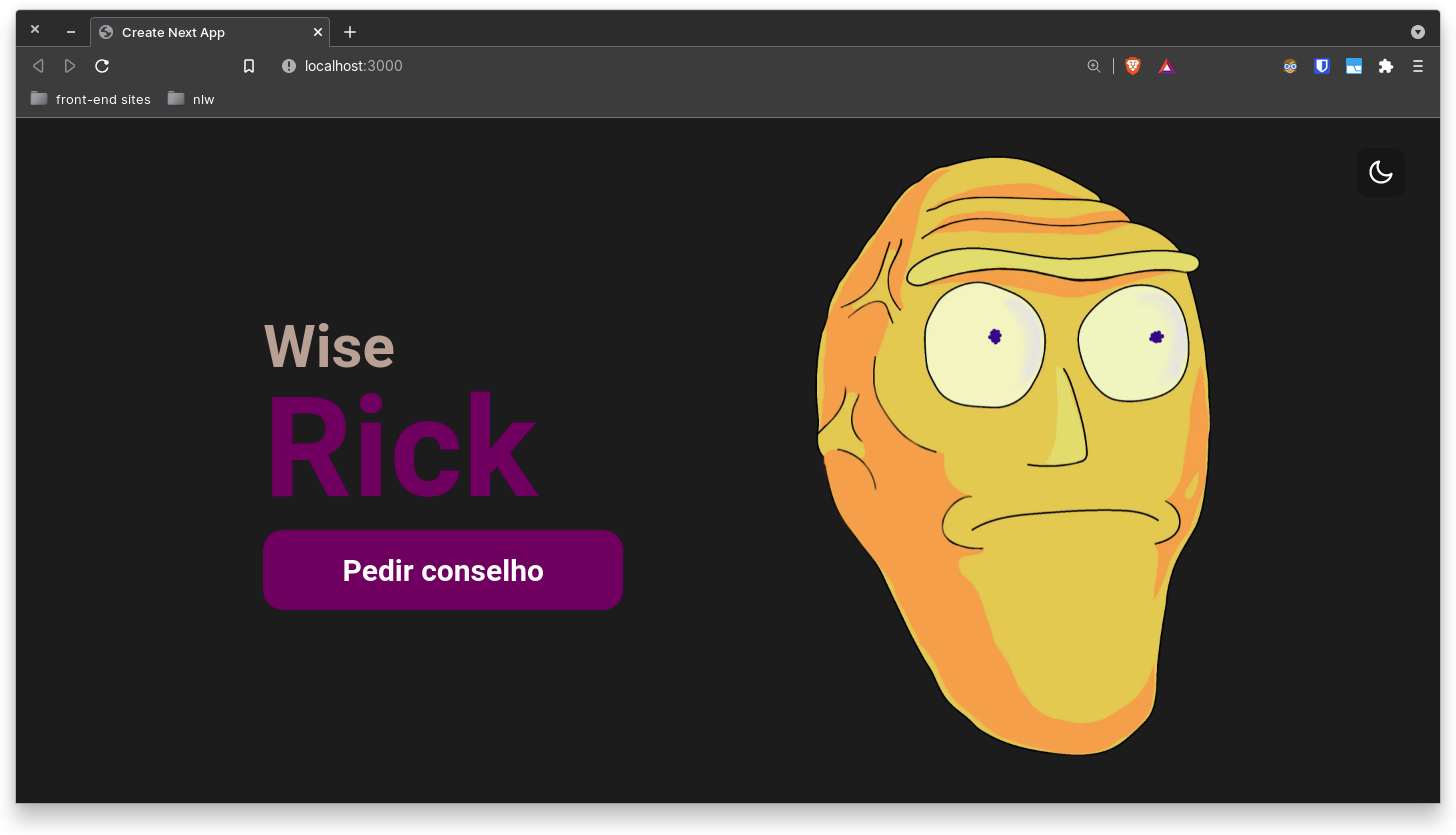Toggle dark mode with the moon icon
Image resolution: width=1456 pixels, height=835 pixels.
1380,172
